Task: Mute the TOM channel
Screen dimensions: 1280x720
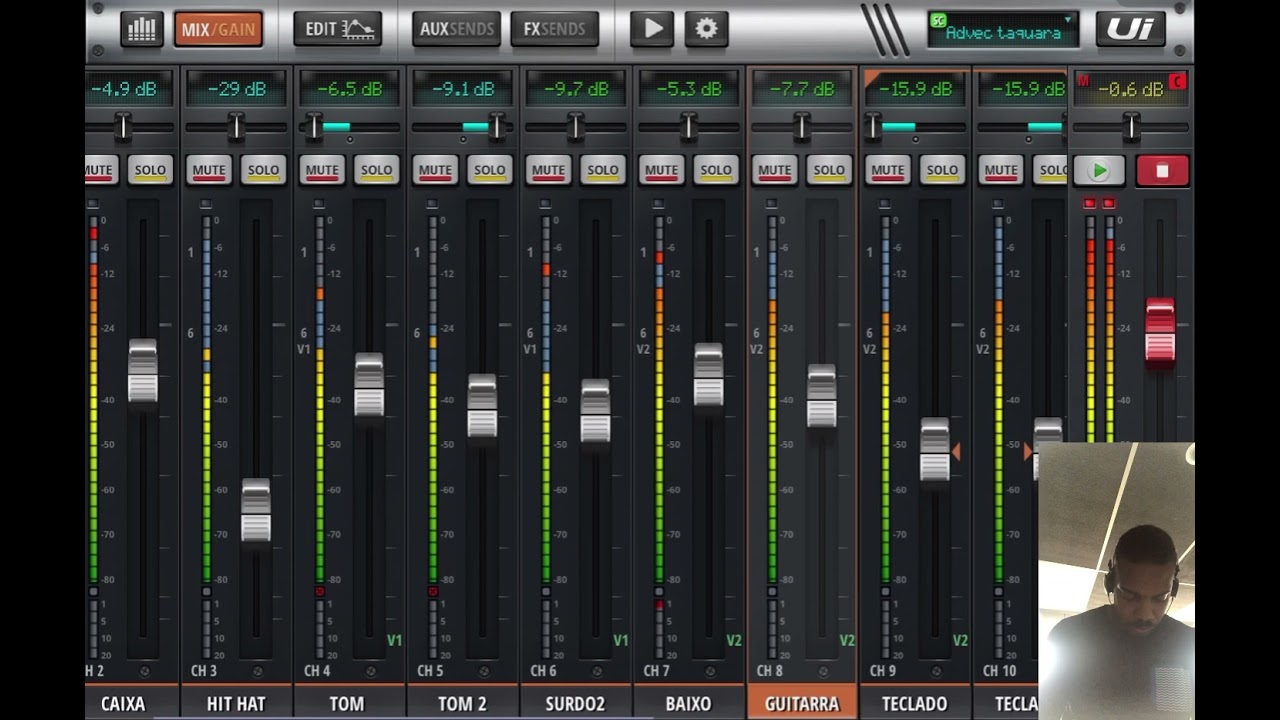Action: [322, 170]
